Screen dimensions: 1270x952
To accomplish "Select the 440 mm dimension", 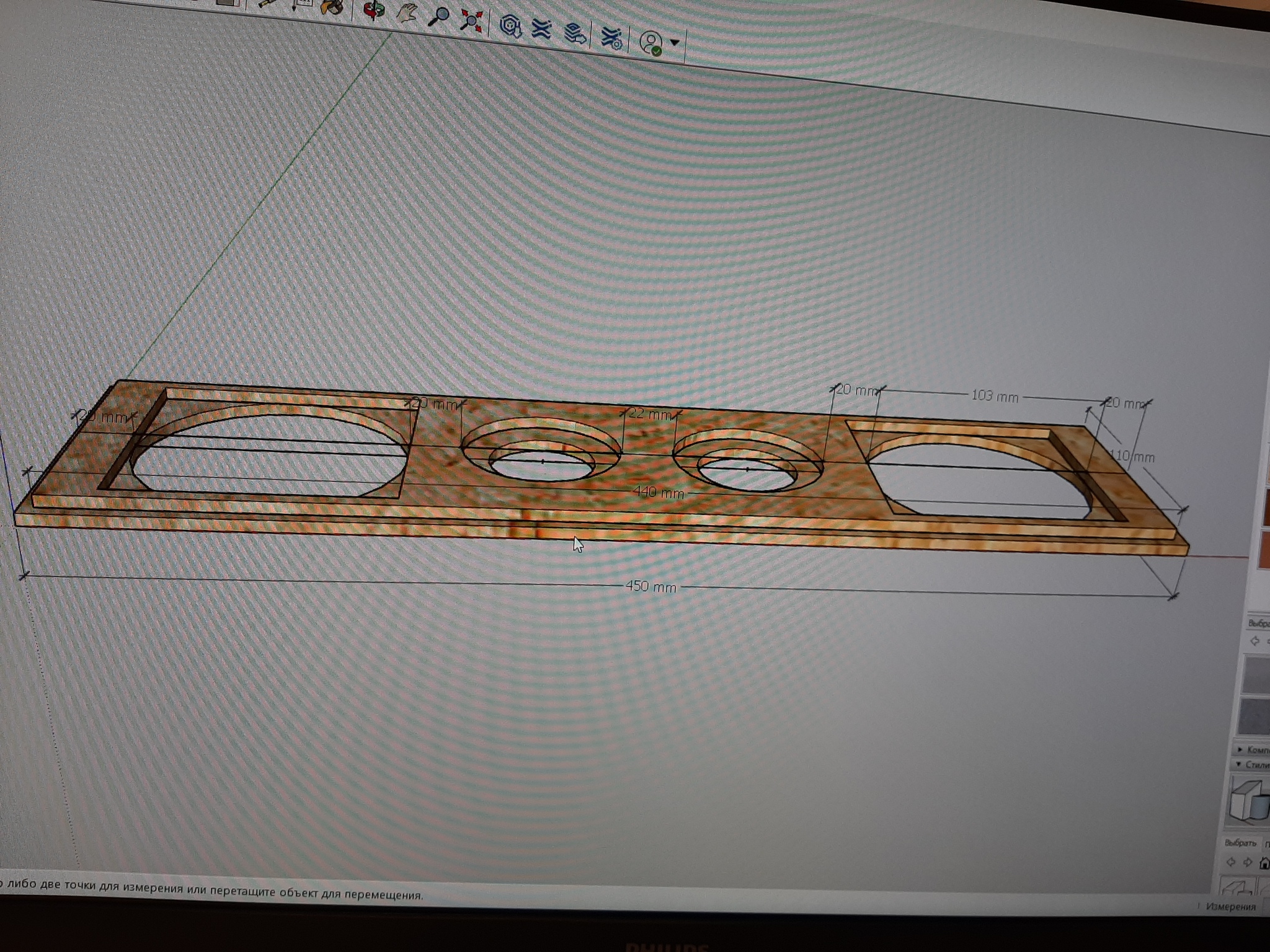I will pos(658,493).
